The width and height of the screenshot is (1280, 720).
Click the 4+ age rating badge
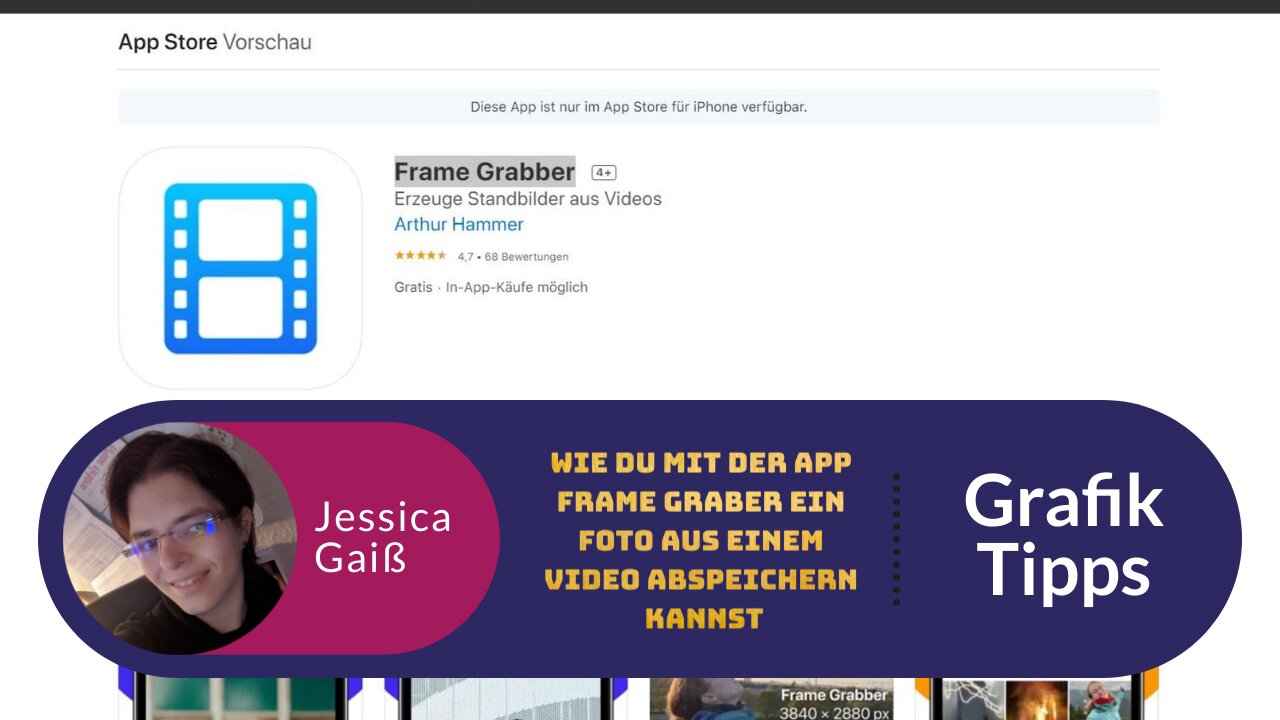pyautogui.click(x=604, y=172)
